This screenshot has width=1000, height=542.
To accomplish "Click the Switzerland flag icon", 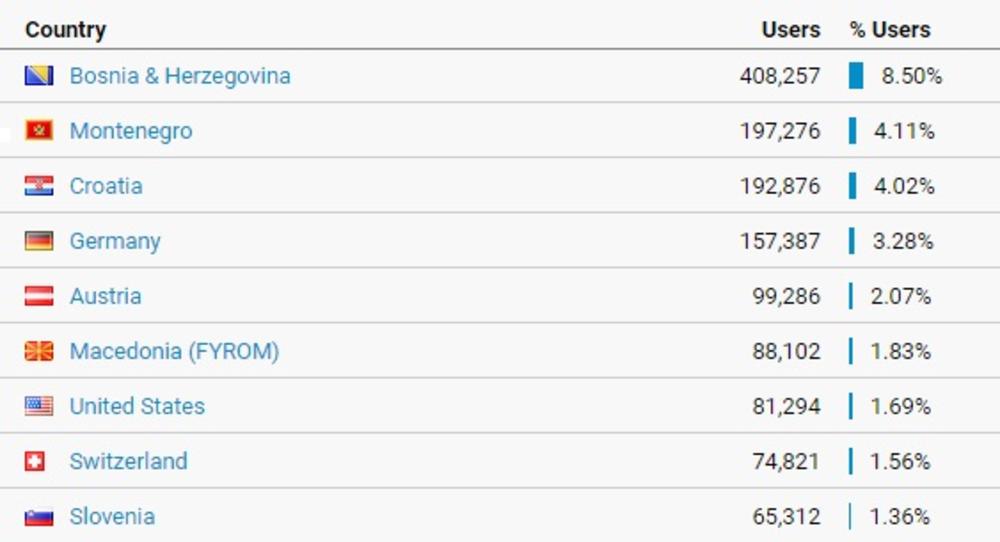I will pos(36,461).
